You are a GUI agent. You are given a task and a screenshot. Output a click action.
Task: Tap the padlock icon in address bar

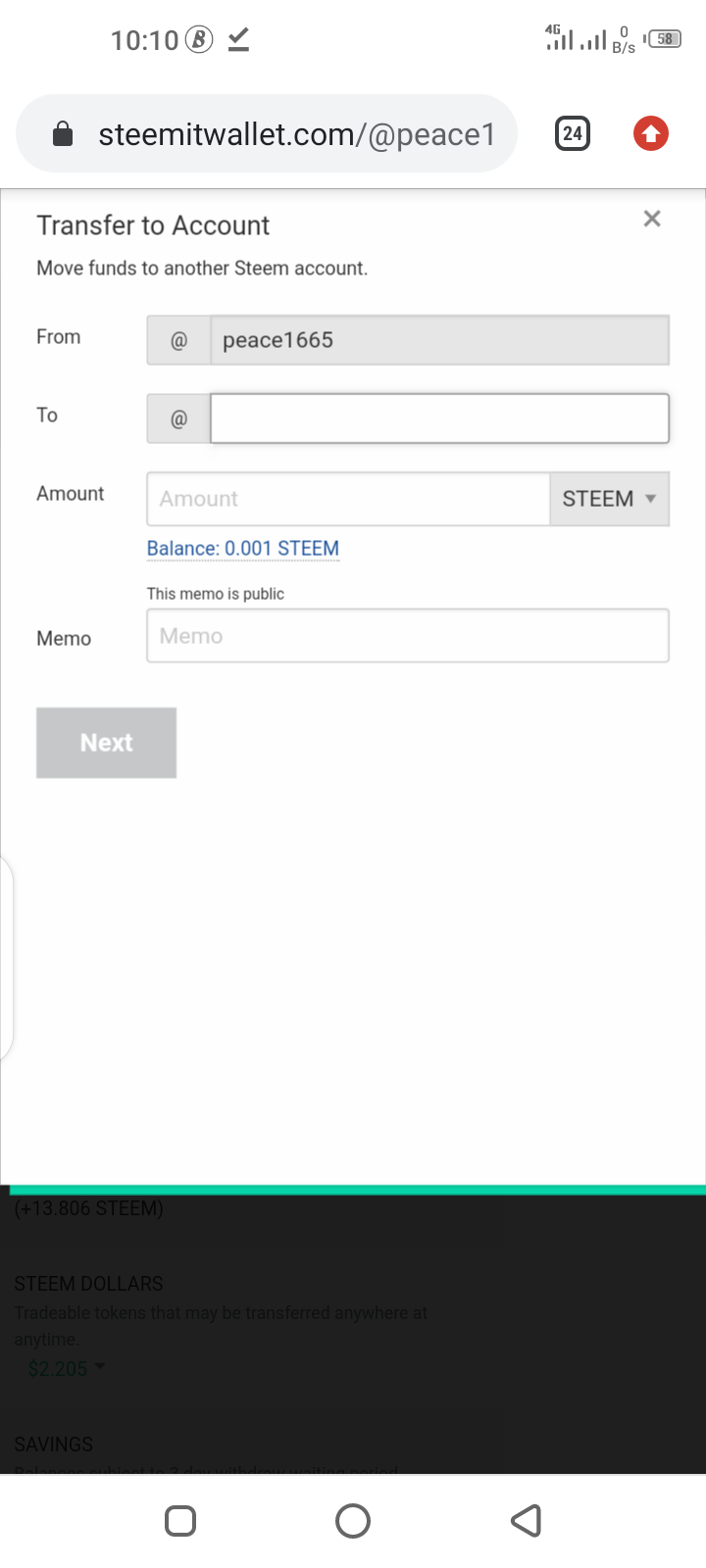pyautogui.click(x=63, y=133)
